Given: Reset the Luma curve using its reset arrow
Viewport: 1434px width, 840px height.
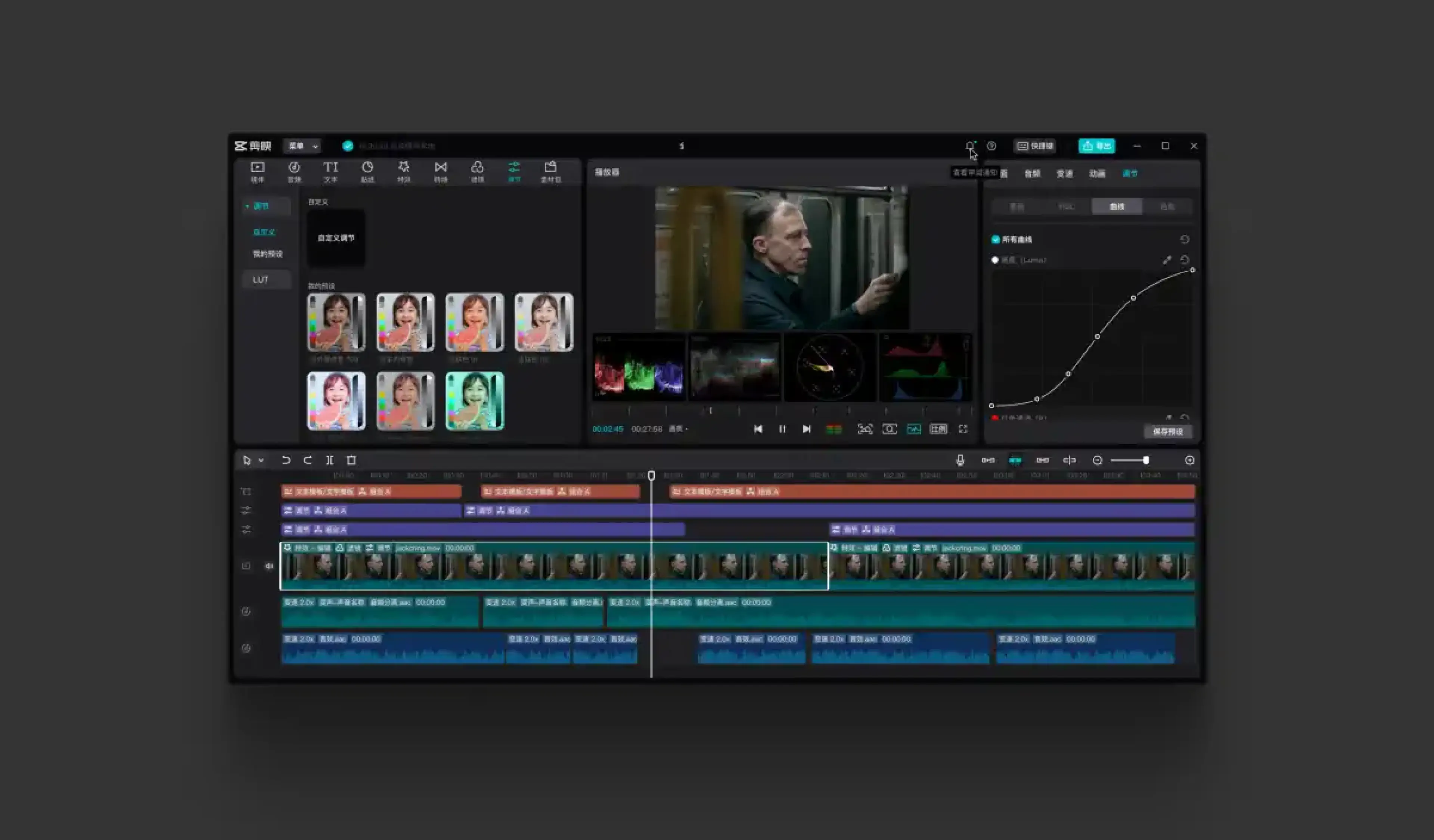Looking at the screenshot, I should tap(1185, 260).
